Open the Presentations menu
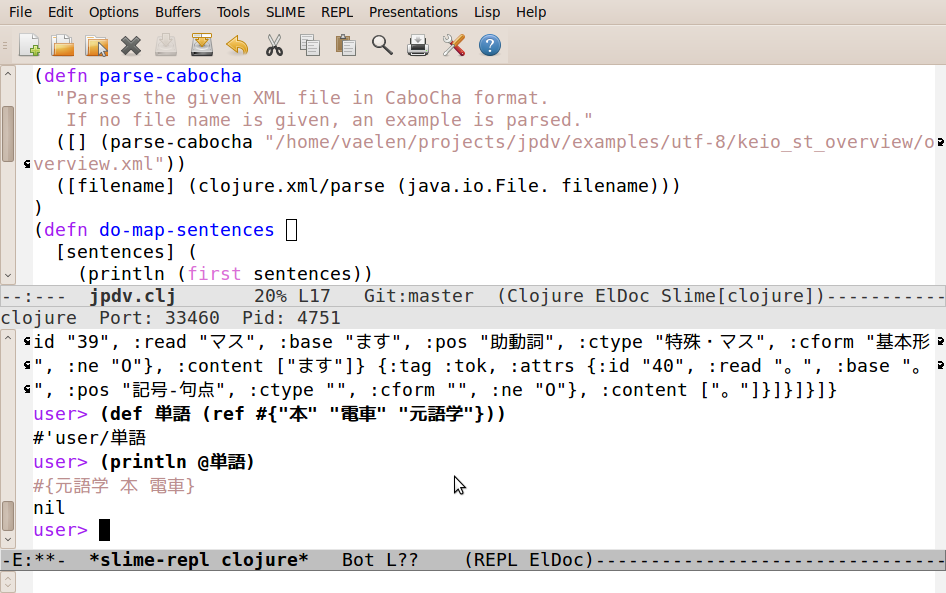The height and width of the screenshot is (593, 946). (413, 12)
